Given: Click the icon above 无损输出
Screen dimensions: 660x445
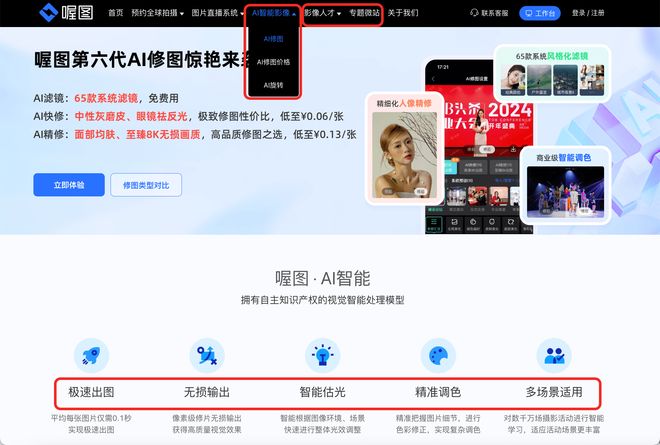Looking at the screenshot, I should 207,356.
